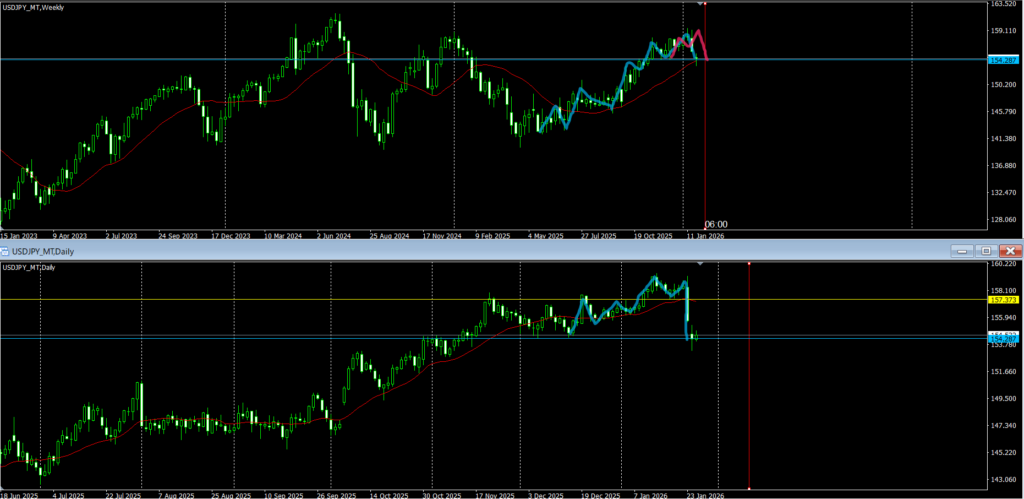Click the 06:00 time label on Weekly chart
This screenshot has height=499, width=1024.
click(716, 224)
